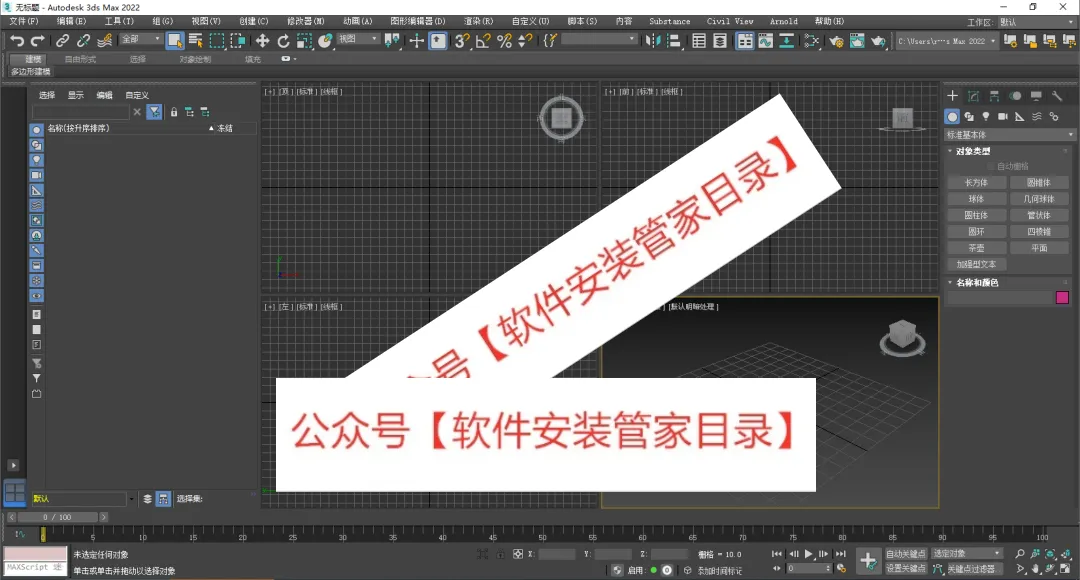This screenshot has height=580, width=1080.
Task: Switch to the Modify command panel tab
Action: tap(973, 96)
